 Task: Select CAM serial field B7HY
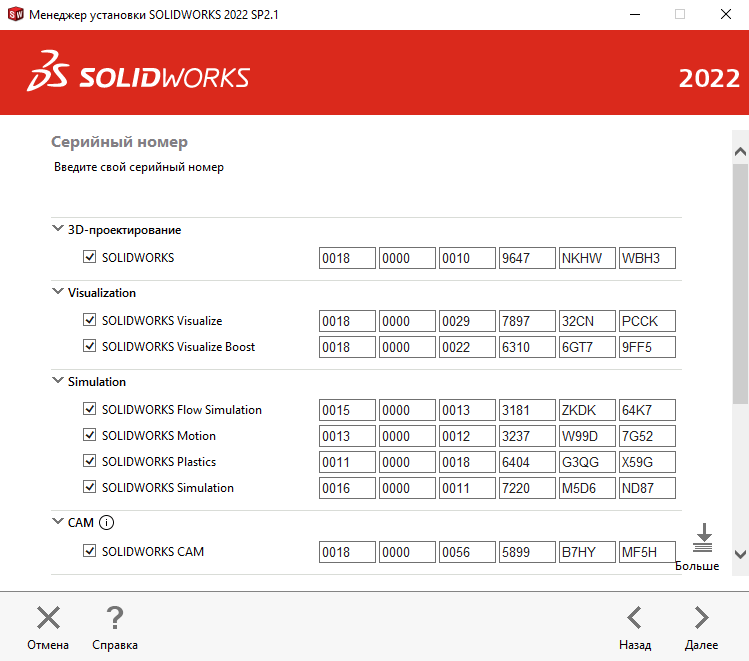587,552
